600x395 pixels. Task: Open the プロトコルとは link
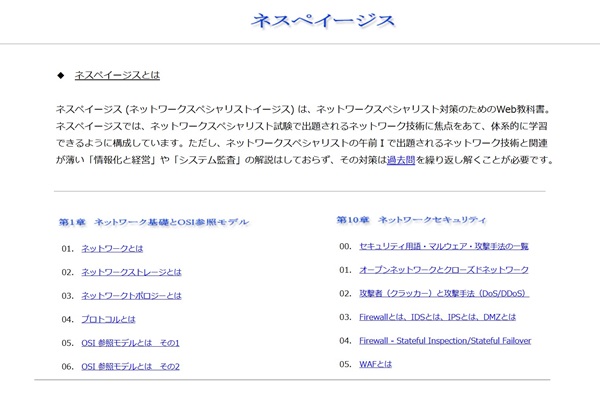(x=108, y=319)
